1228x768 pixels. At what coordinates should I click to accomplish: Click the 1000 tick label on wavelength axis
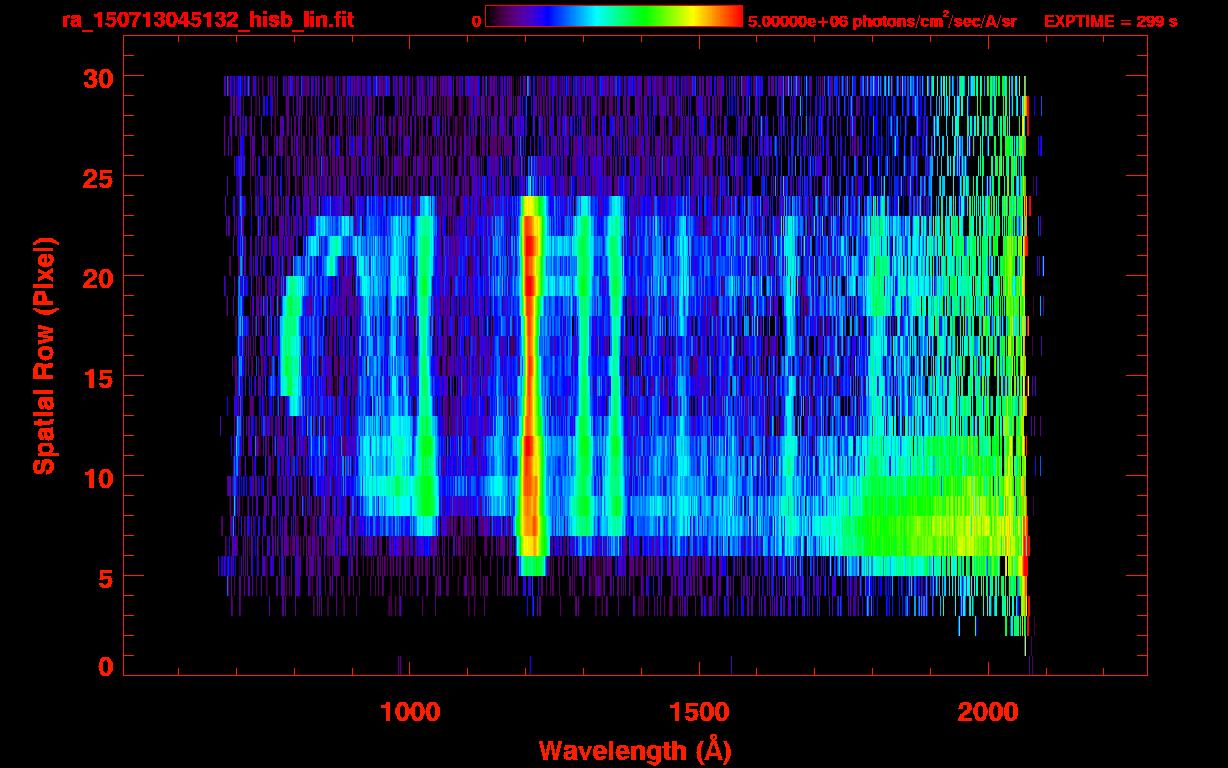tap(410, 712)
